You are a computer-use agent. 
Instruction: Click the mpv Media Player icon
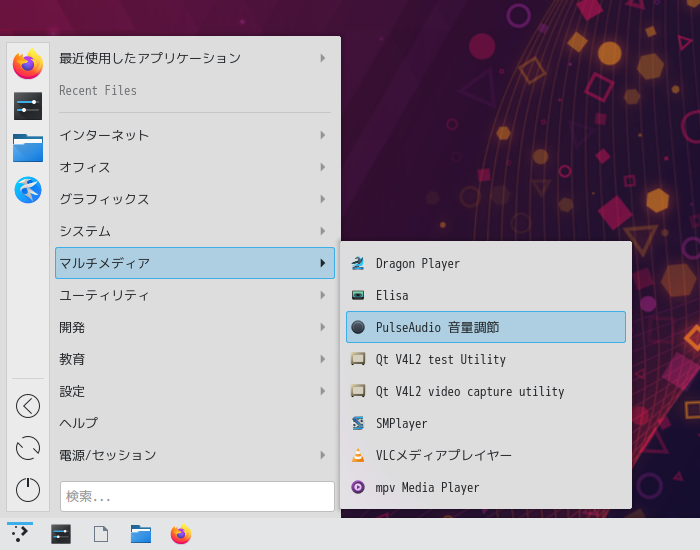[x=358, y=487]
